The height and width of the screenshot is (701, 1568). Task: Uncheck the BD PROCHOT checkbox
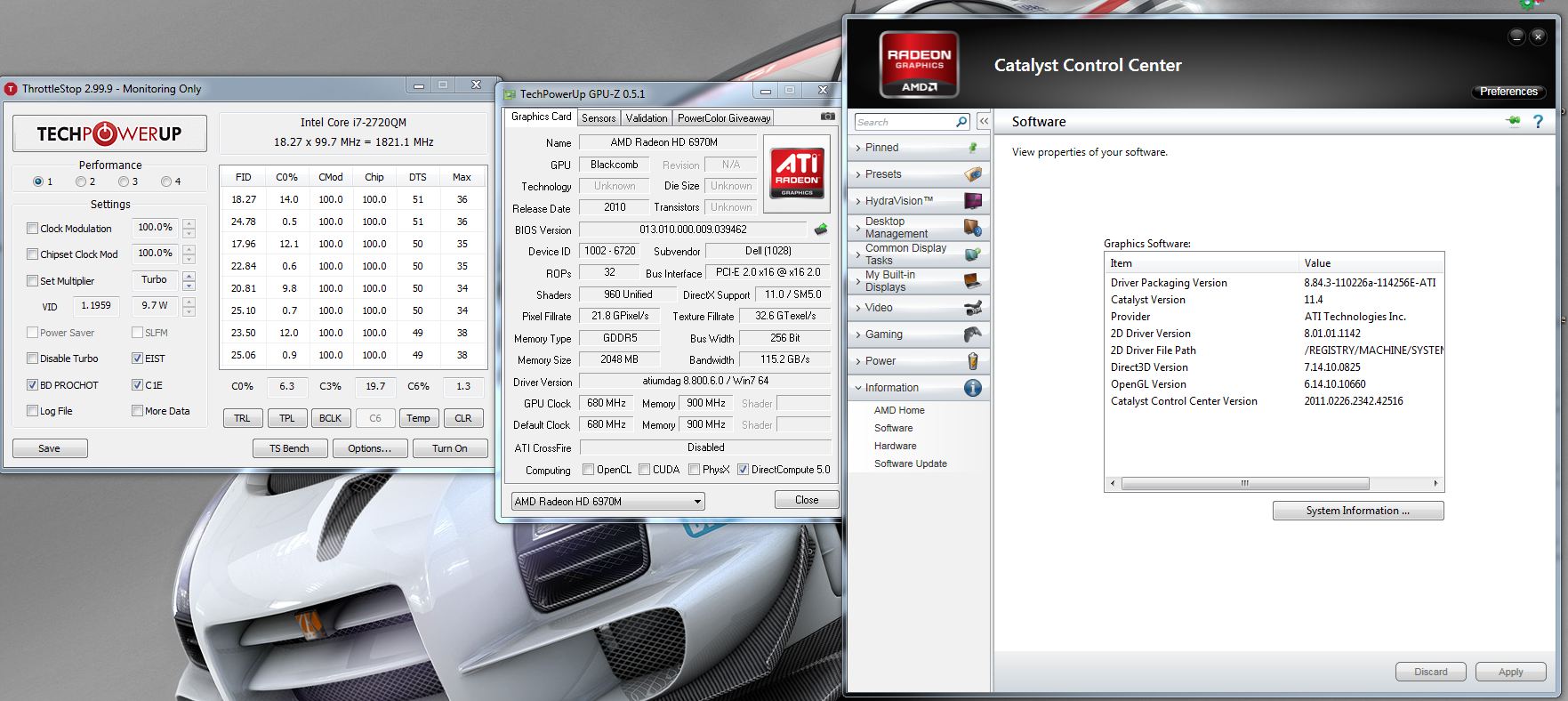tap(33, 385)
